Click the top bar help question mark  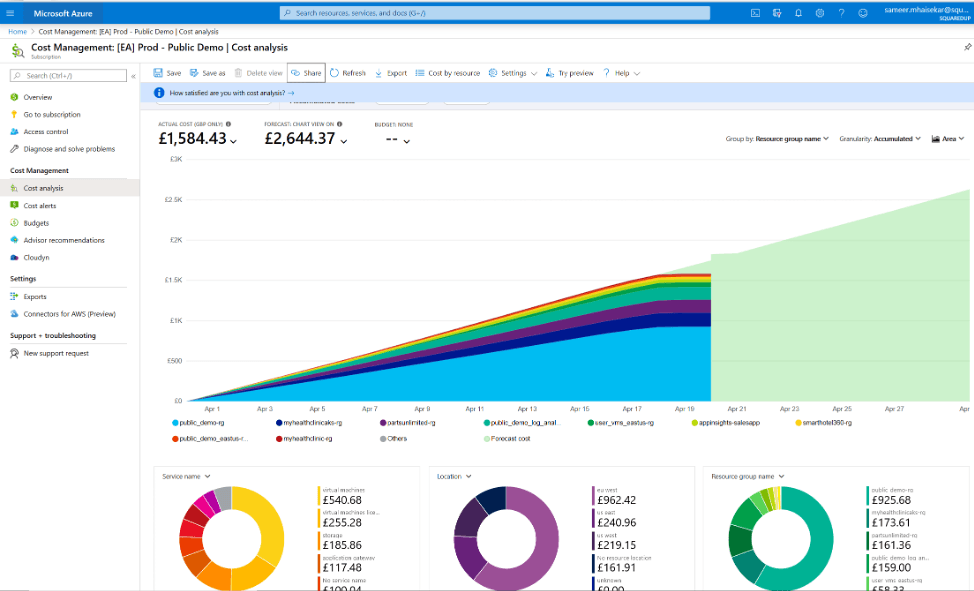point(842,13)
